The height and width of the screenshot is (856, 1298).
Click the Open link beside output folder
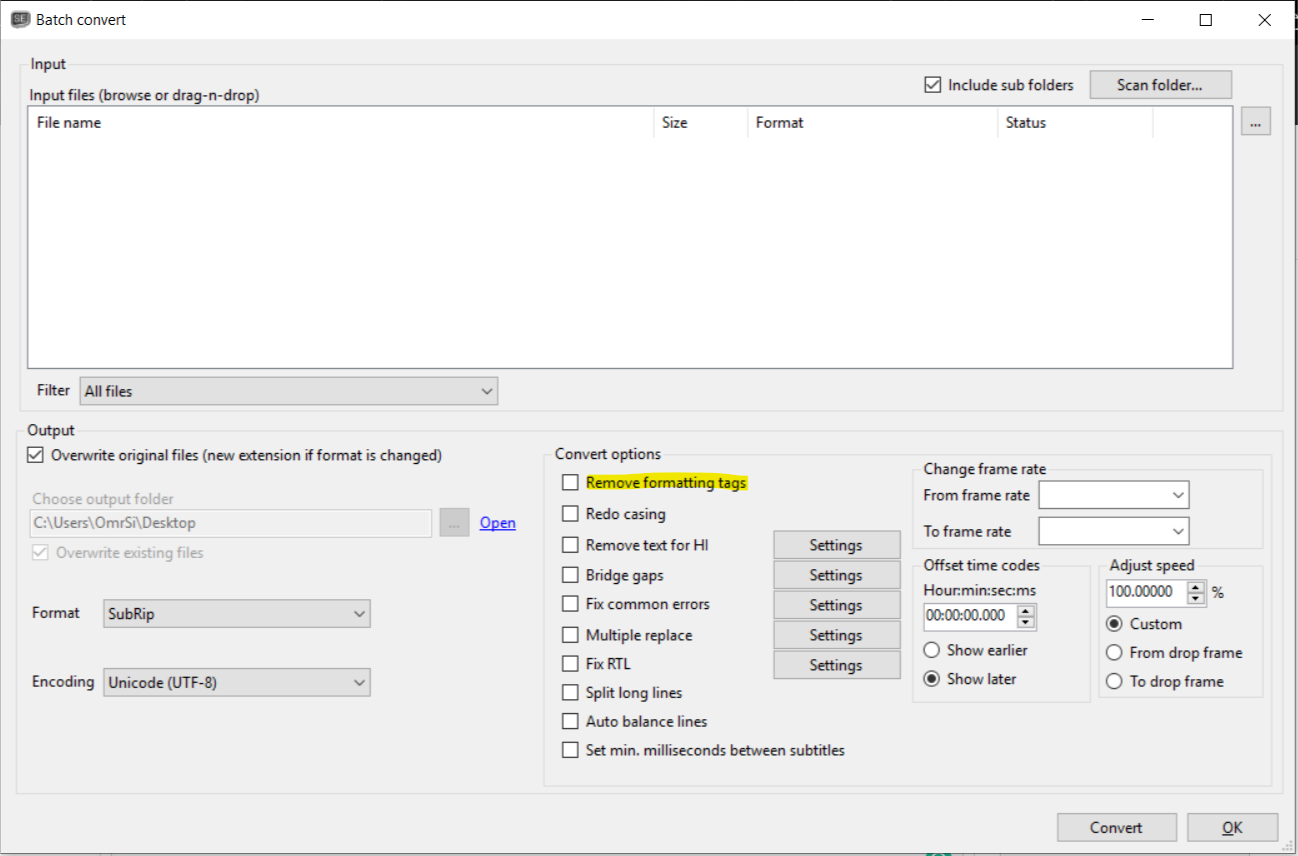click(x=497, y=522)
